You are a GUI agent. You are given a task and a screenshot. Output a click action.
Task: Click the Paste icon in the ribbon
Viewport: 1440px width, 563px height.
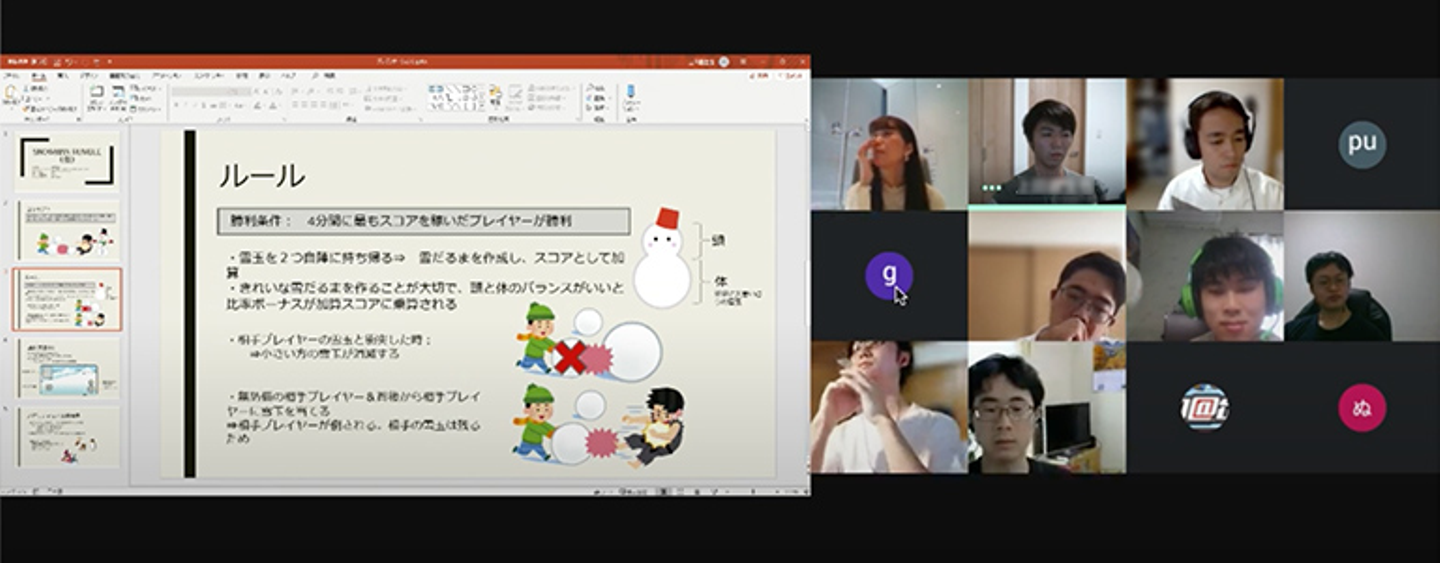[x=11, y=96]
